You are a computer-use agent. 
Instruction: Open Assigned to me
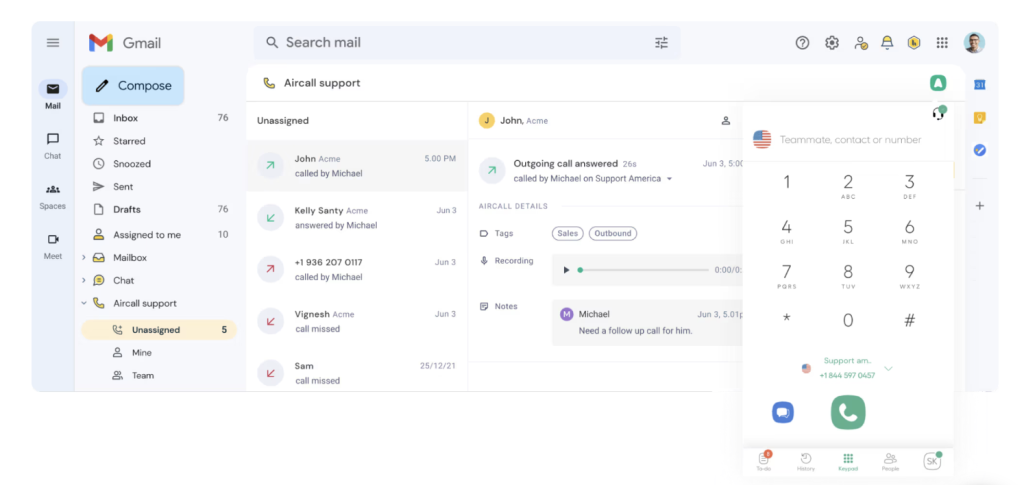coord(159,234)
